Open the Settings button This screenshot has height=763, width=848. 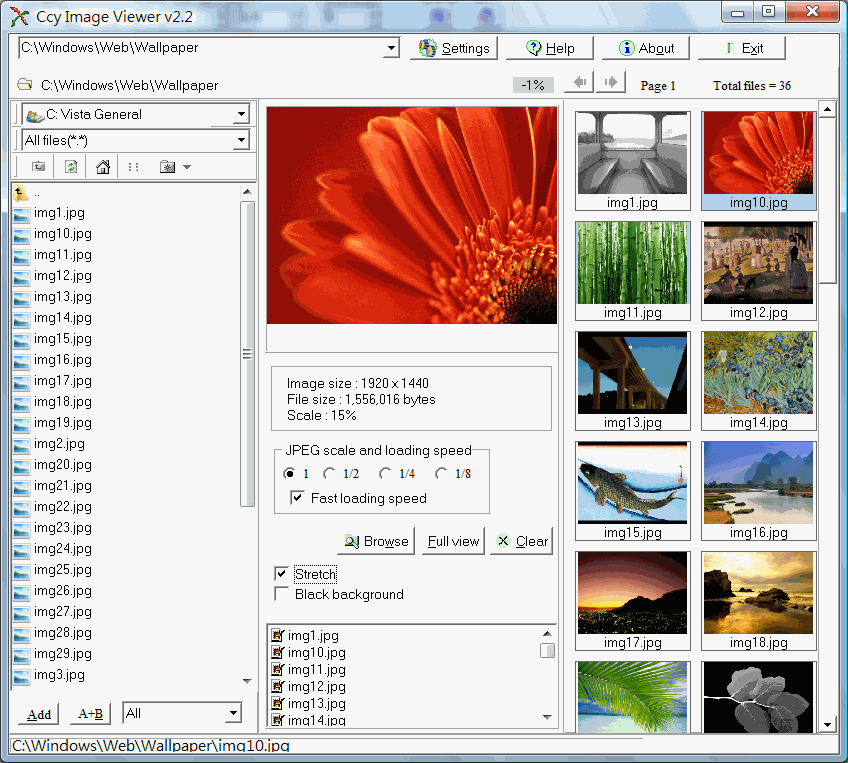click(x=454, y=48)
